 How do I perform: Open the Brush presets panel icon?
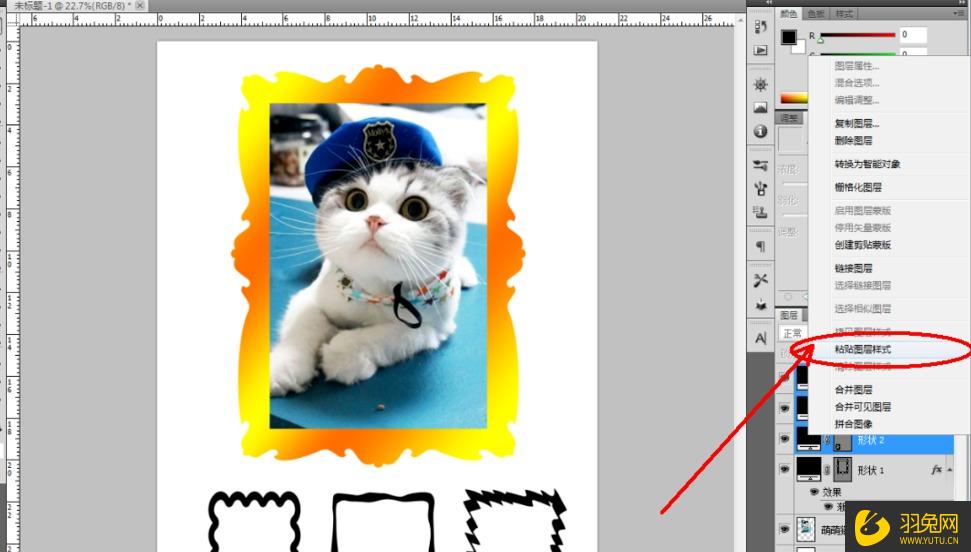click(760, 165)
